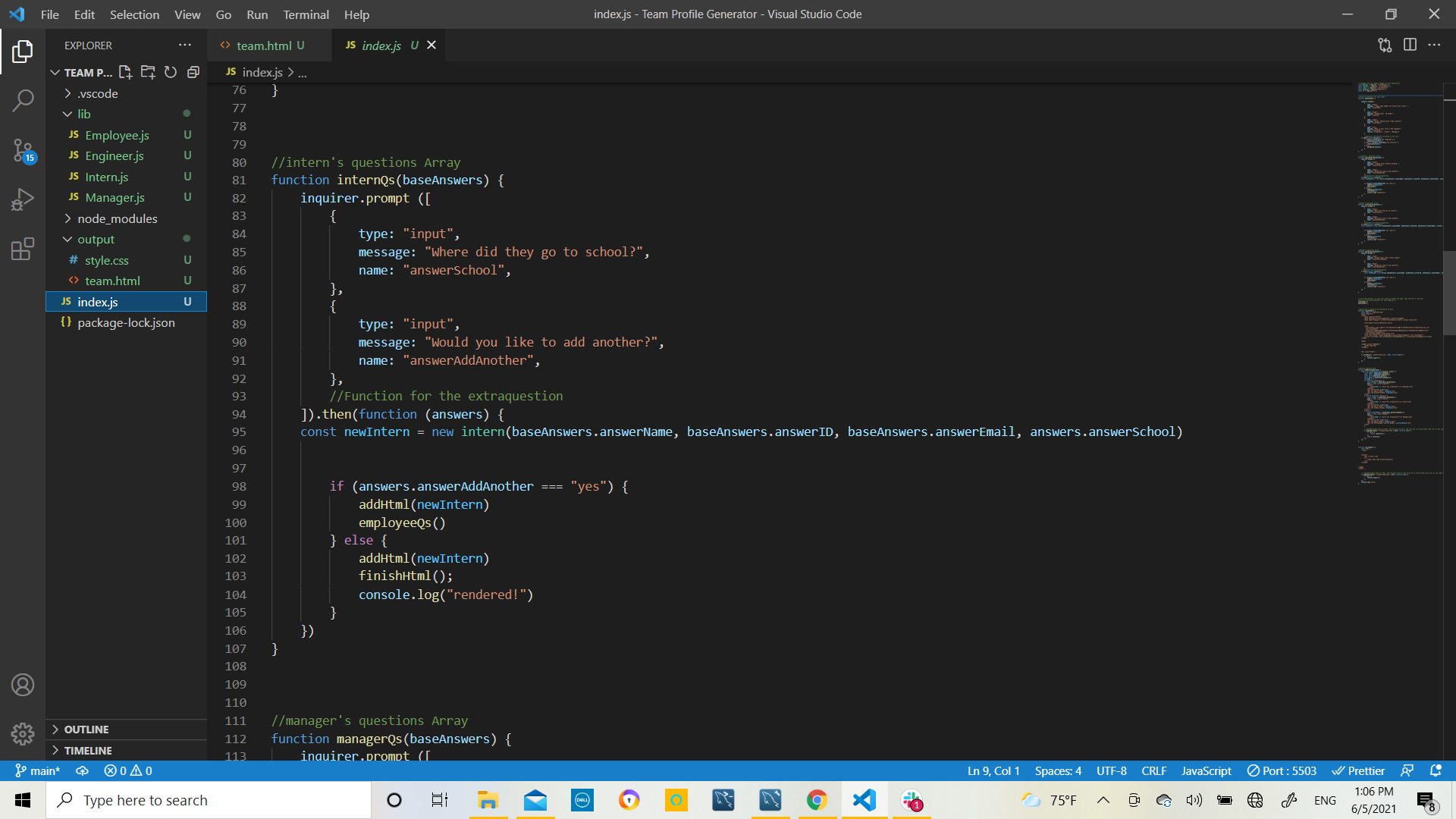The width and height of the screenshot is (1456, 819).
Task: Click the Ln 9, Col 1 cursor position
Action: click(x=993, y=770)
